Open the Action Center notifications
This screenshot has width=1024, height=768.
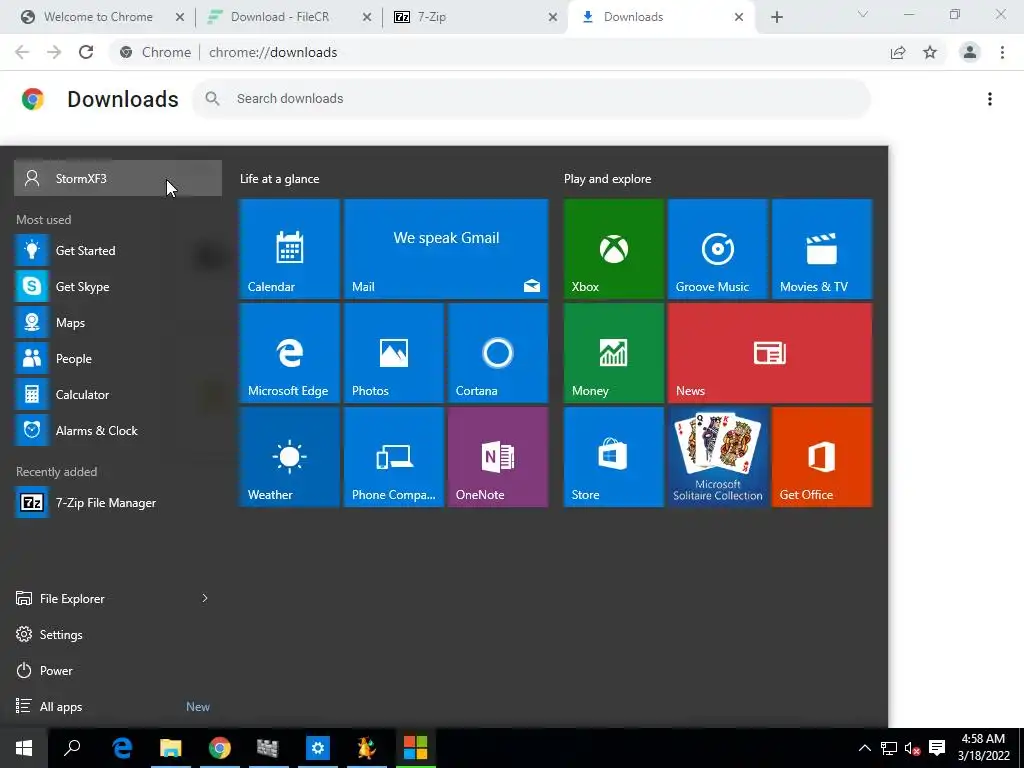[937, 748]
